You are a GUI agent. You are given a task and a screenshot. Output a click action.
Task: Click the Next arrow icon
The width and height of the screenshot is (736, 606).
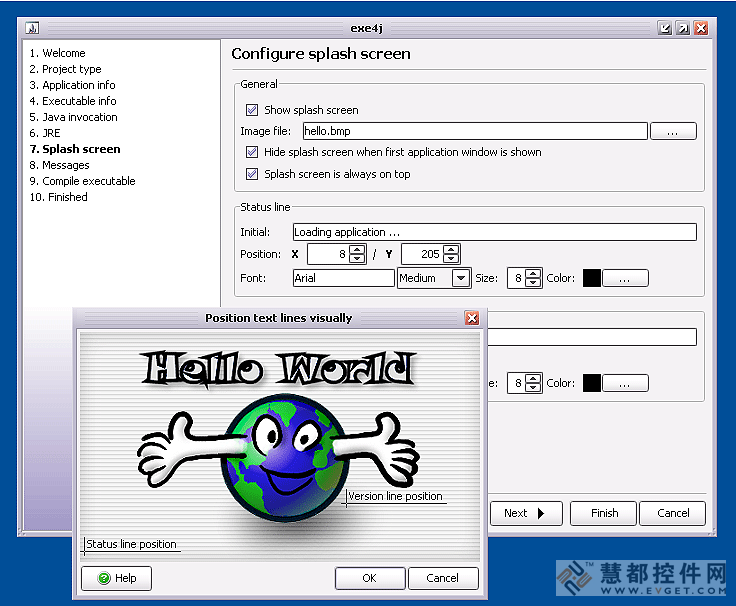(541, 513)
